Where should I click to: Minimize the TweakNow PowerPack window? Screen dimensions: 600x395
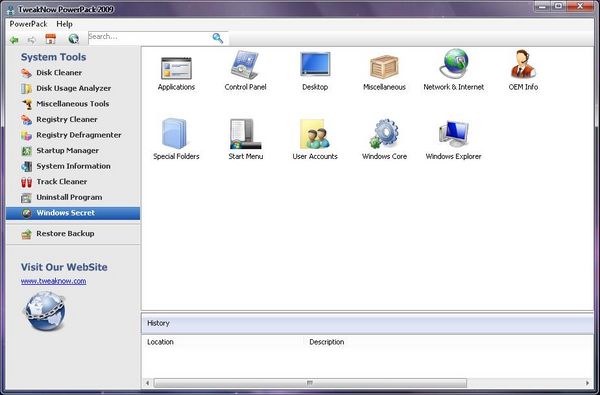(542, 6)
